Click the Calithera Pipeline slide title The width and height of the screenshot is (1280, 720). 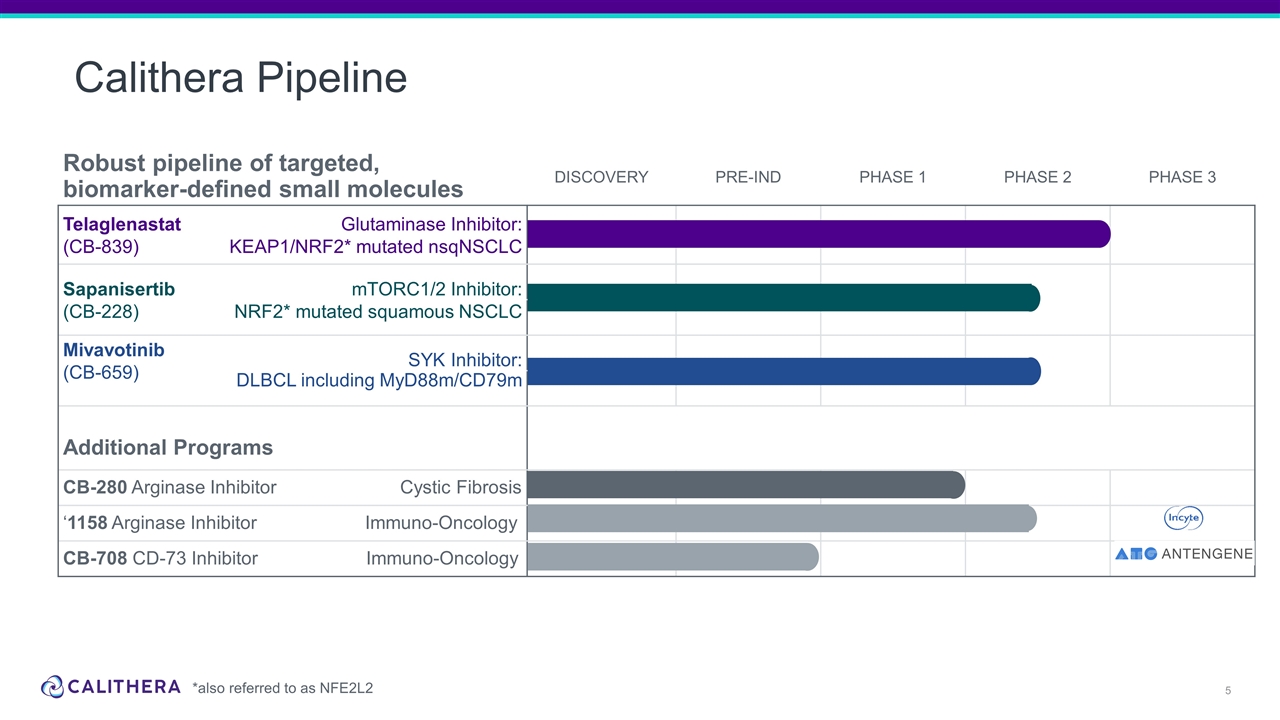pos(241,77)
